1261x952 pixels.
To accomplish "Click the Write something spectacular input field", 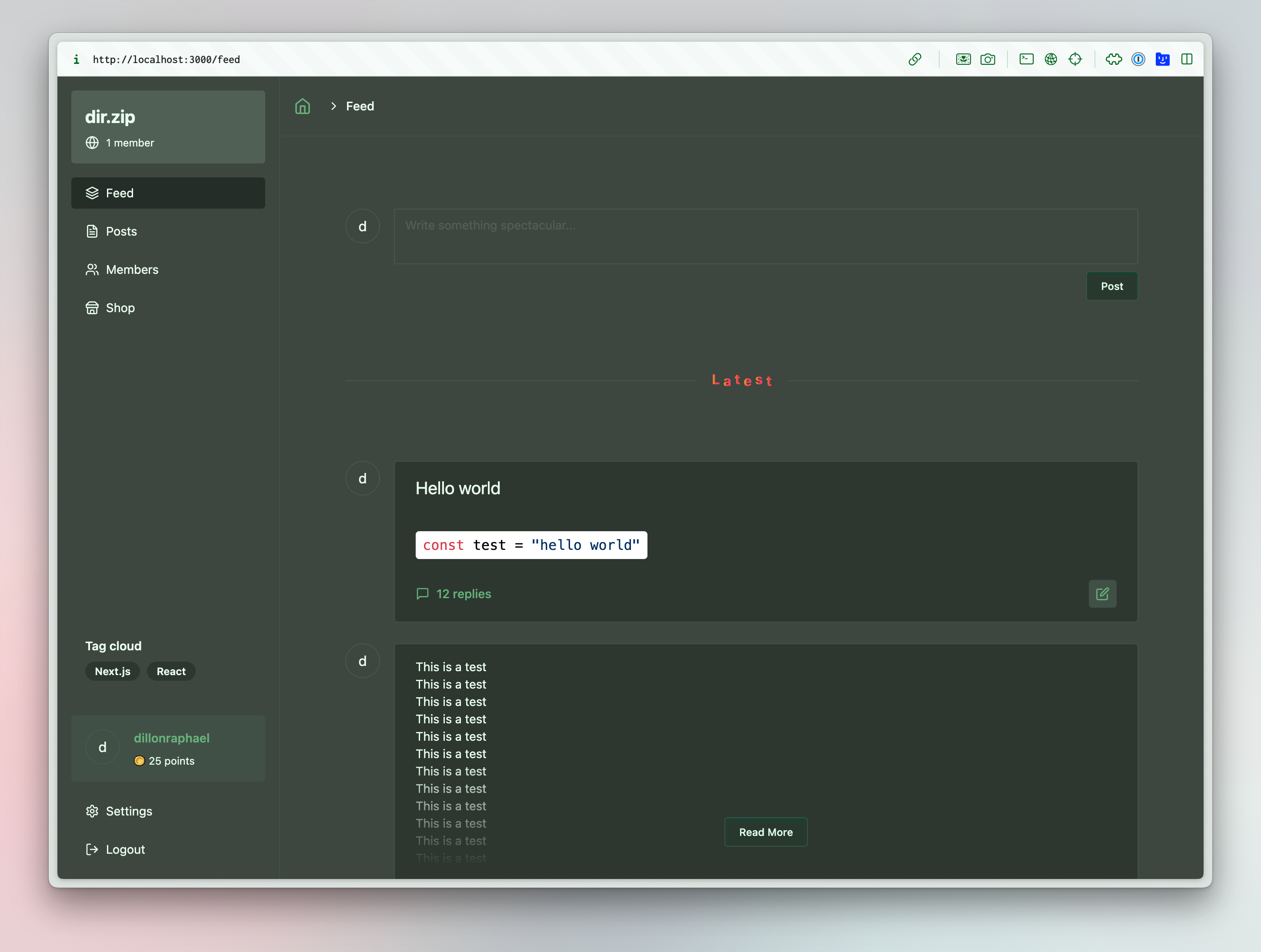I will 766,236.
